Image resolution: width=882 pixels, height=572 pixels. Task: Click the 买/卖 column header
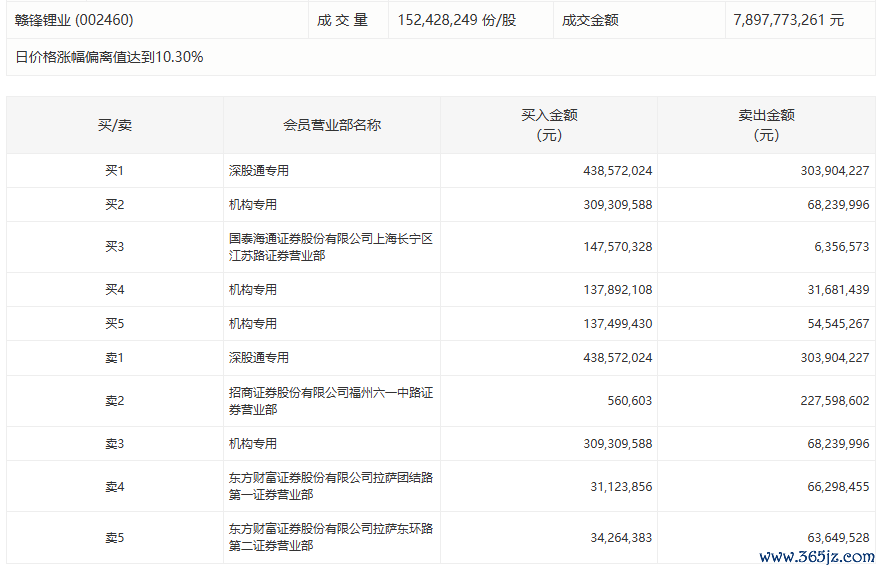(115, 125)
